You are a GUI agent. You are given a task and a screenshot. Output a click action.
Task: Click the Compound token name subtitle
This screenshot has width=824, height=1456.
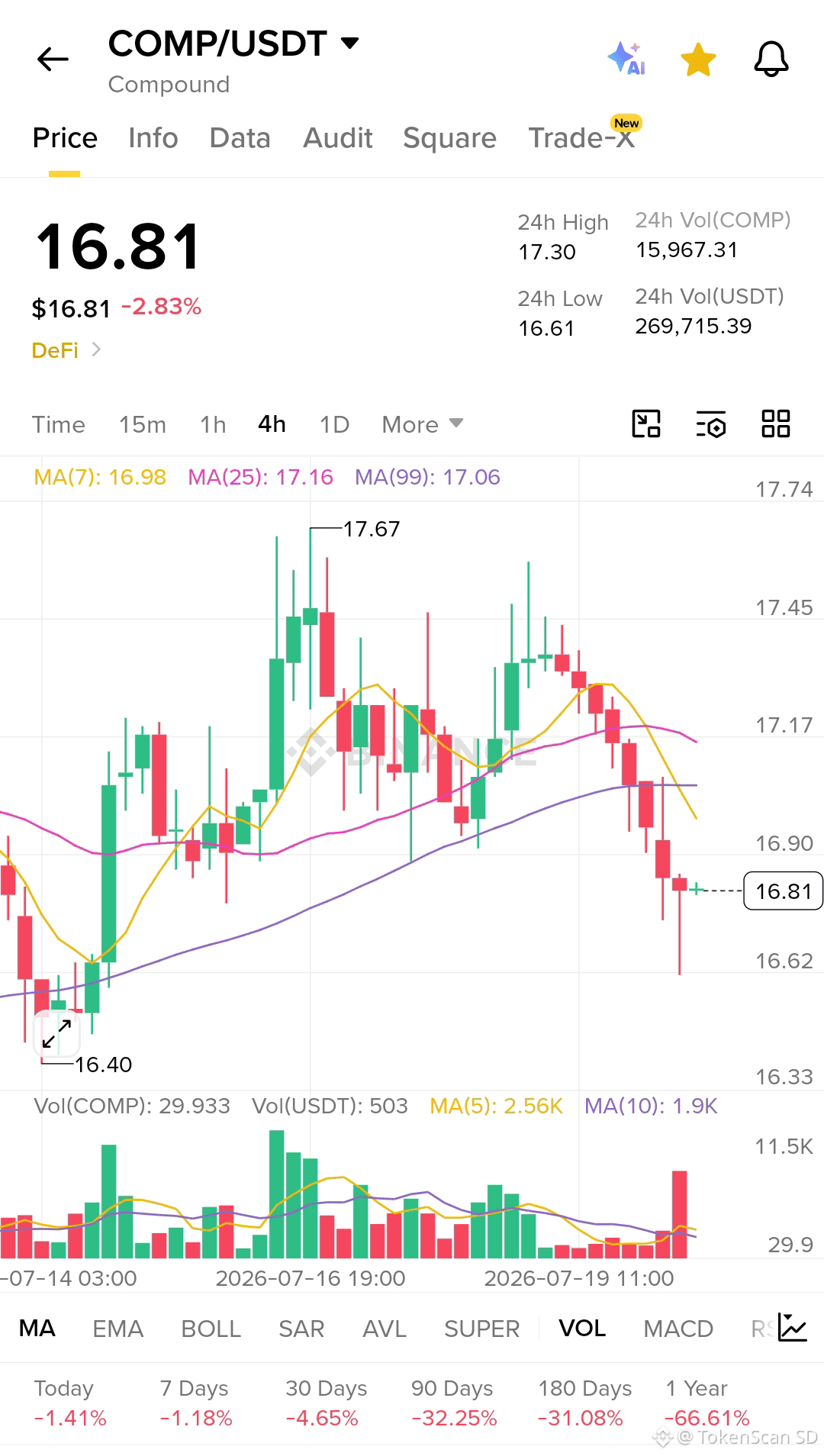(169, 85)
